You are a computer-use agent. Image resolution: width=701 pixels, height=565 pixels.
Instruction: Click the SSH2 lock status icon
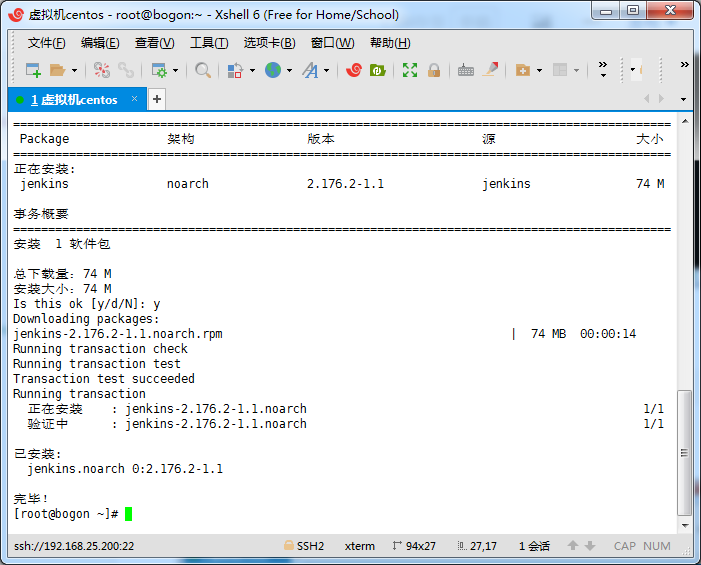[289, 545]
